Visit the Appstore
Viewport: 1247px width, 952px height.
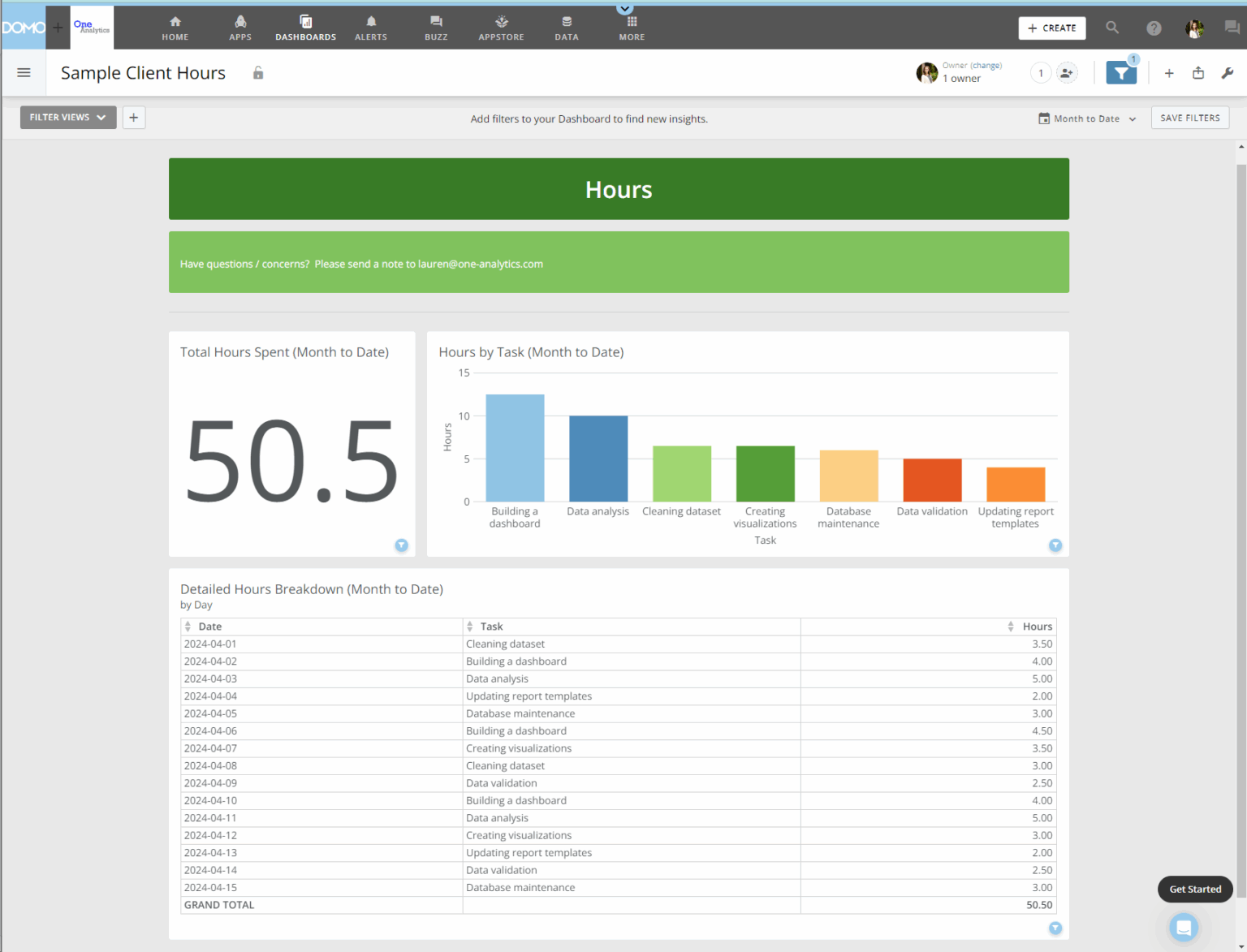[x=501, y=27]
